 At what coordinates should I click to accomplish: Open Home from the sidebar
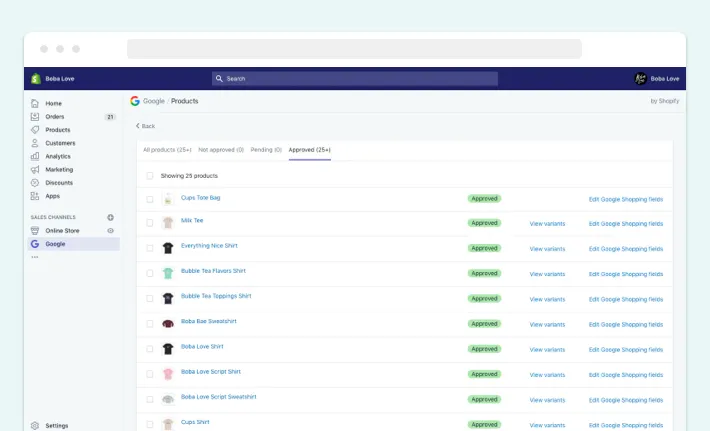coord(53,103)
